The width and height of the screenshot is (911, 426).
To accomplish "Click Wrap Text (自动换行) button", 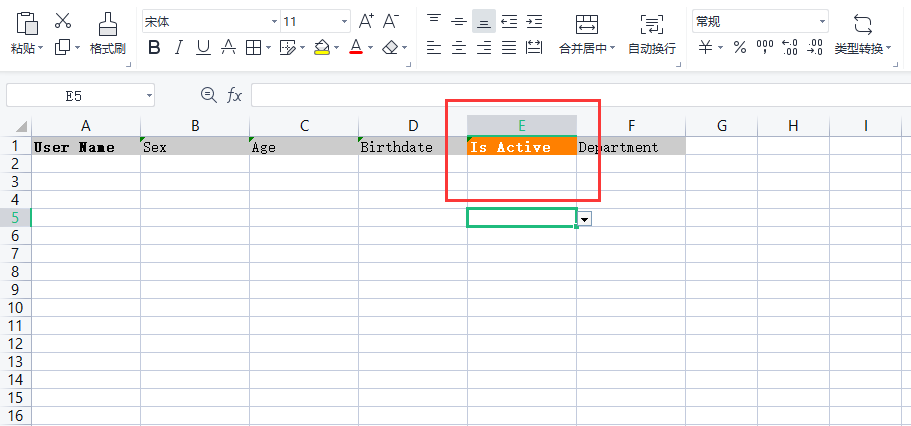I will click(x=651, y=34).
